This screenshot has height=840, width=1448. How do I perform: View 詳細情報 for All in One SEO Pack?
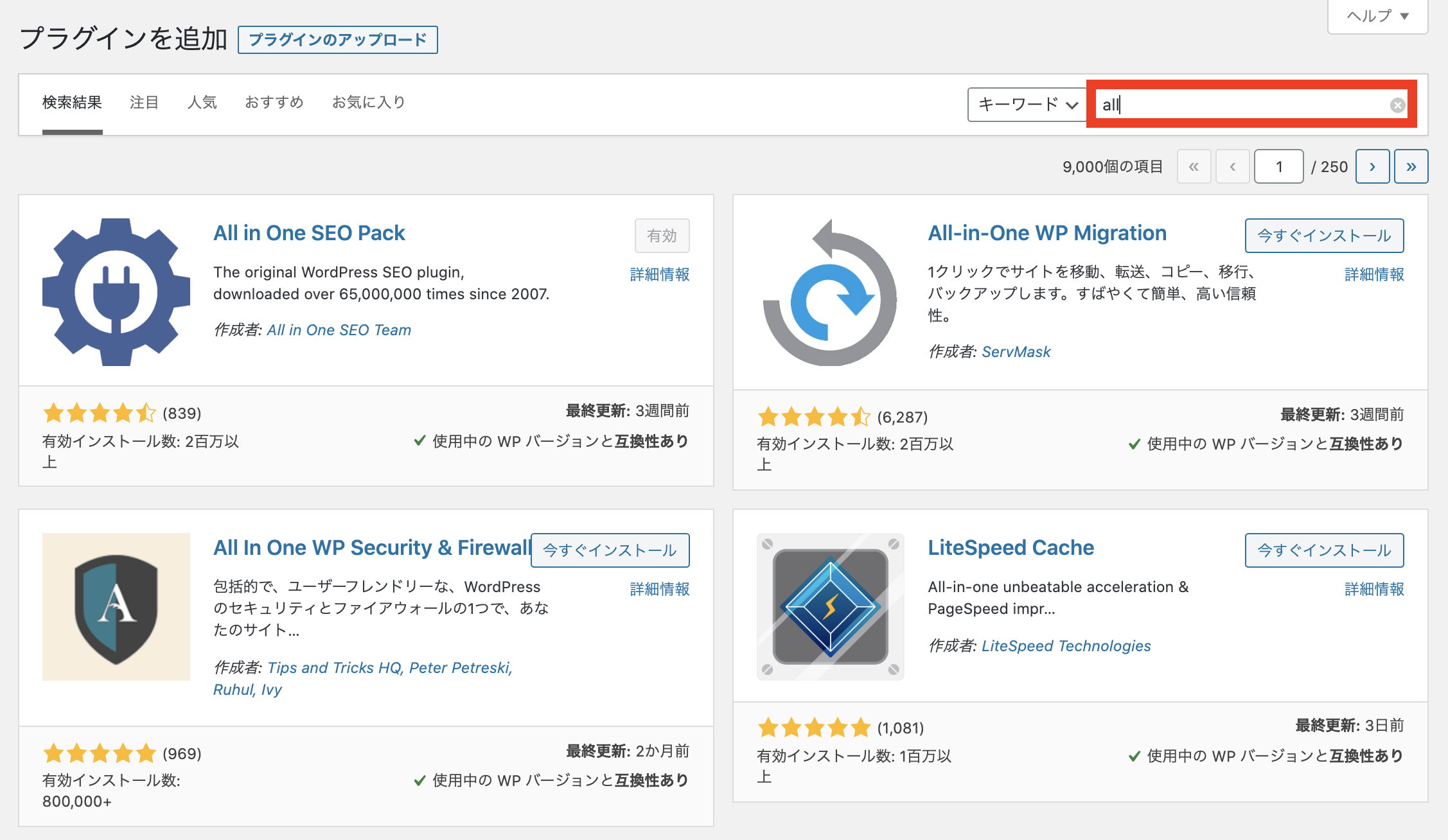click(660, 275)
